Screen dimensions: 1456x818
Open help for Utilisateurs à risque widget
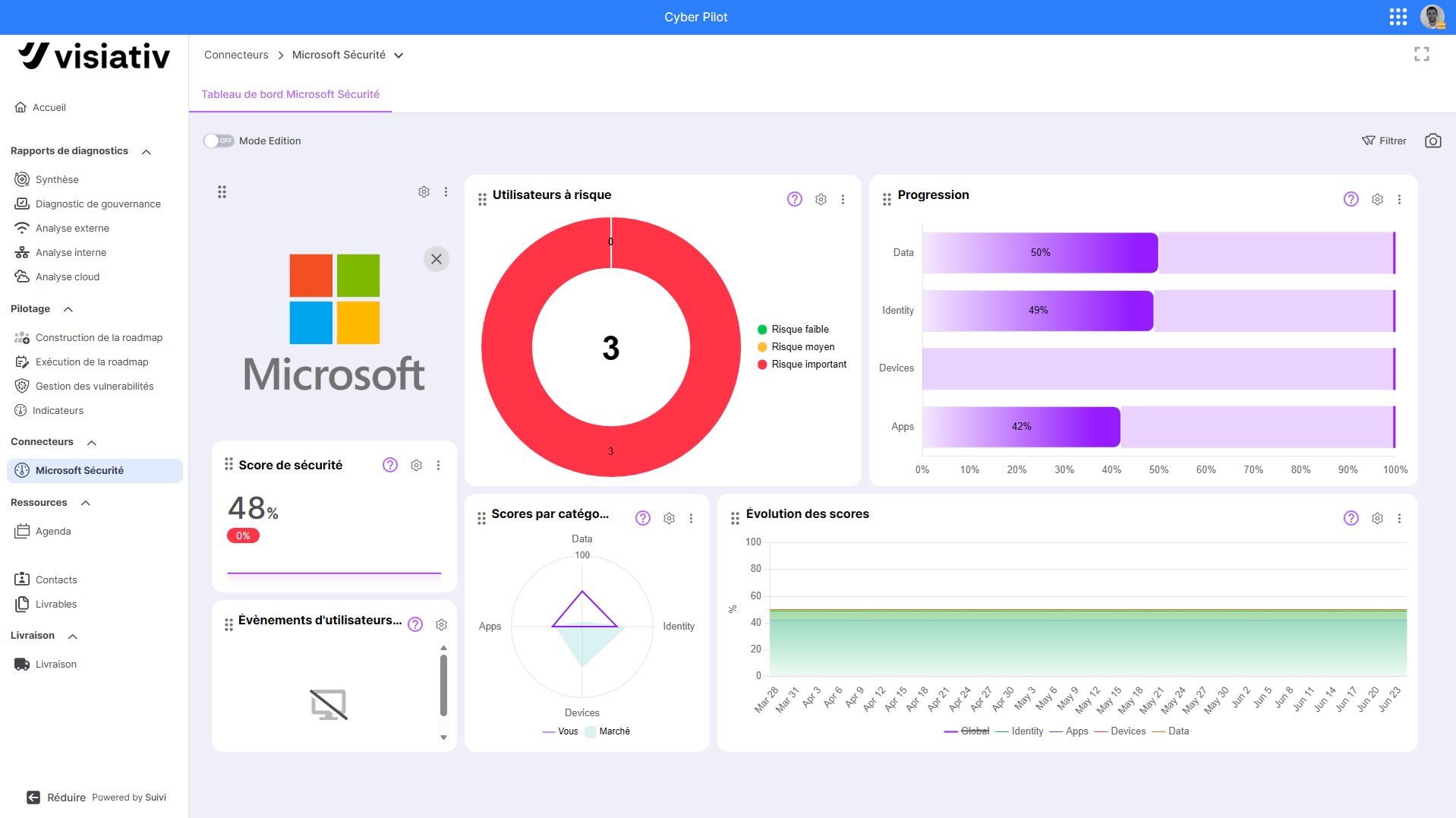pos(794,199)
